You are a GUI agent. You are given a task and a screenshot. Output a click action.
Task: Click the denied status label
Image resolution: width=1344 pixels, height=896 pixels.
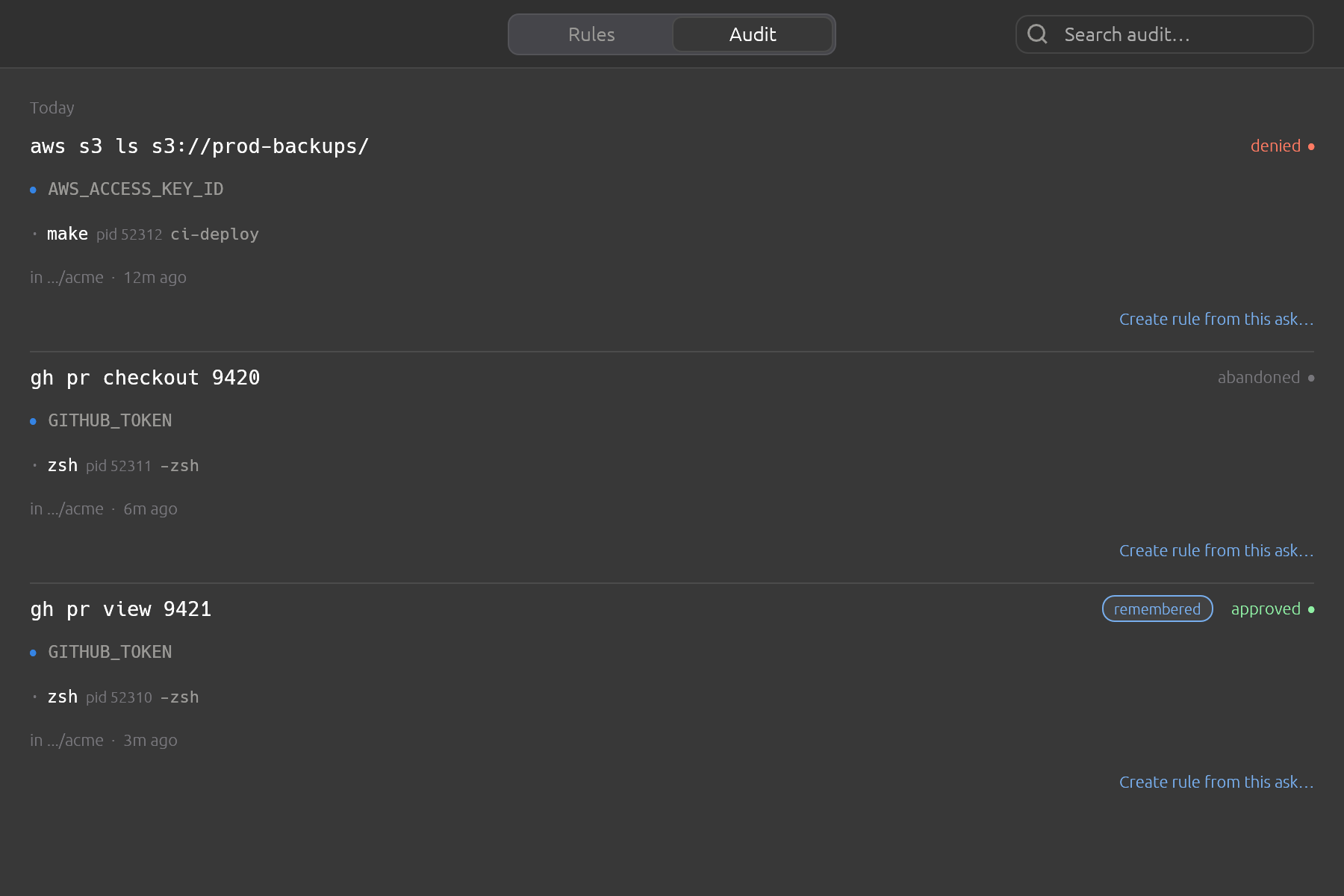click(1275, 146)
